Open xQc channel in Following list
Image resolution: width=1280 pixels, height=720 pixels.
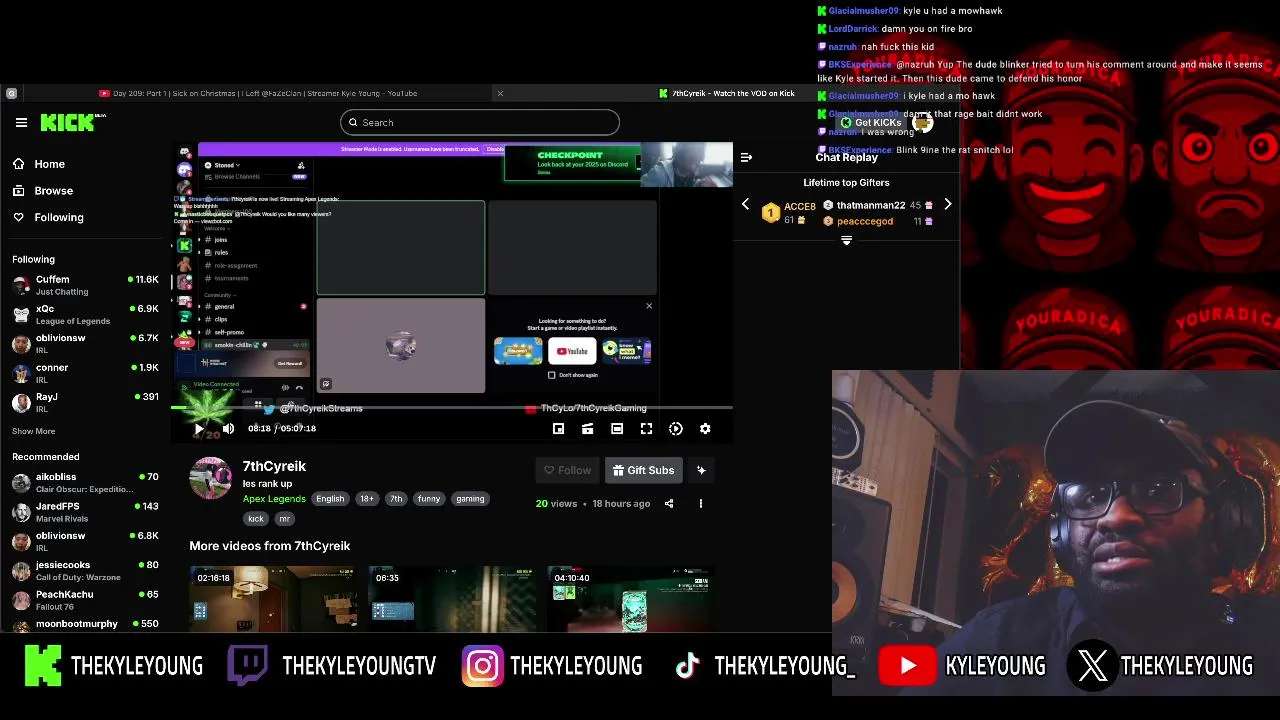tap(85, 314)
